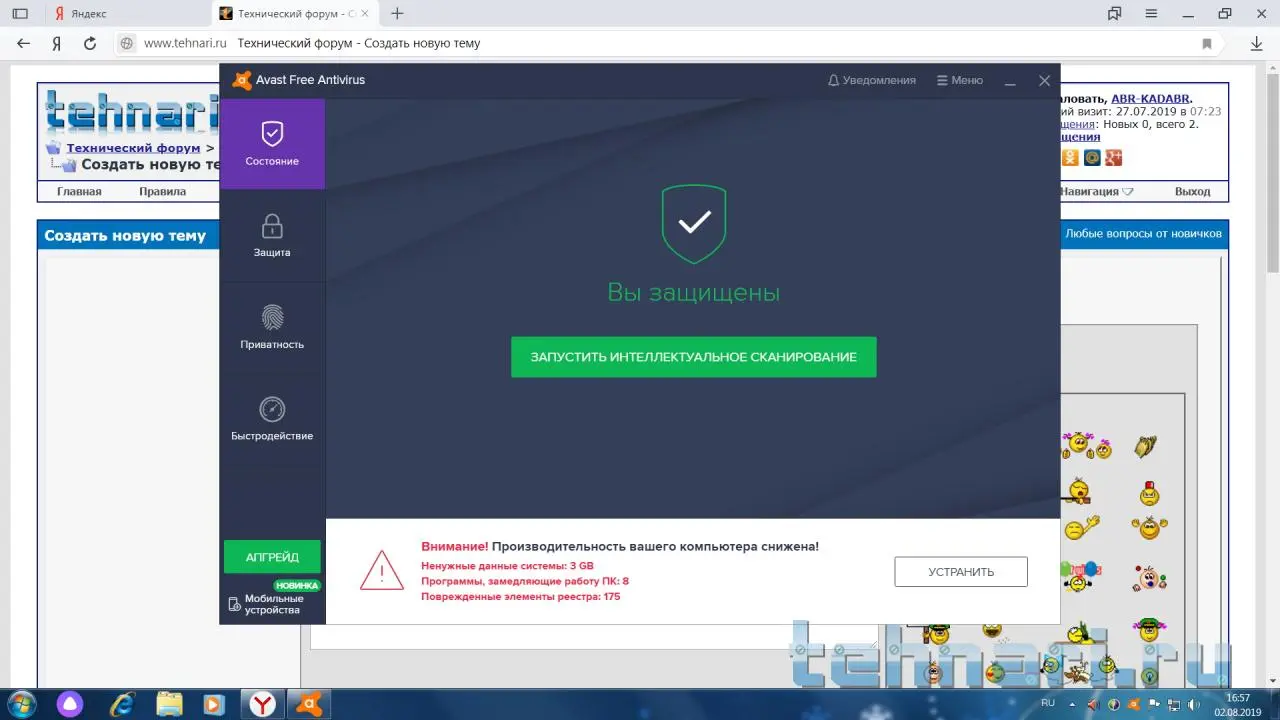The image size is (1280, 720).
Task: Click the site info globe icon in the address bar
Action: [127, 43]
